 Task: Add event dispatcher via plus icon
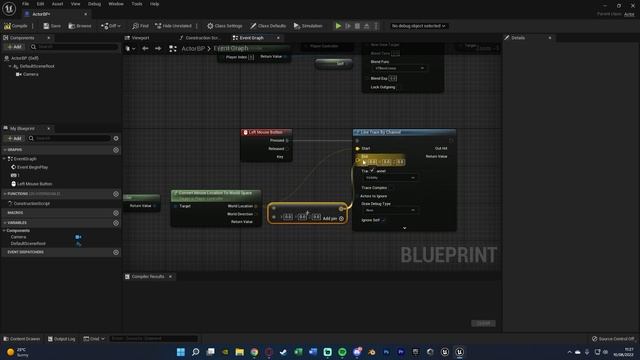pos(116,252)
